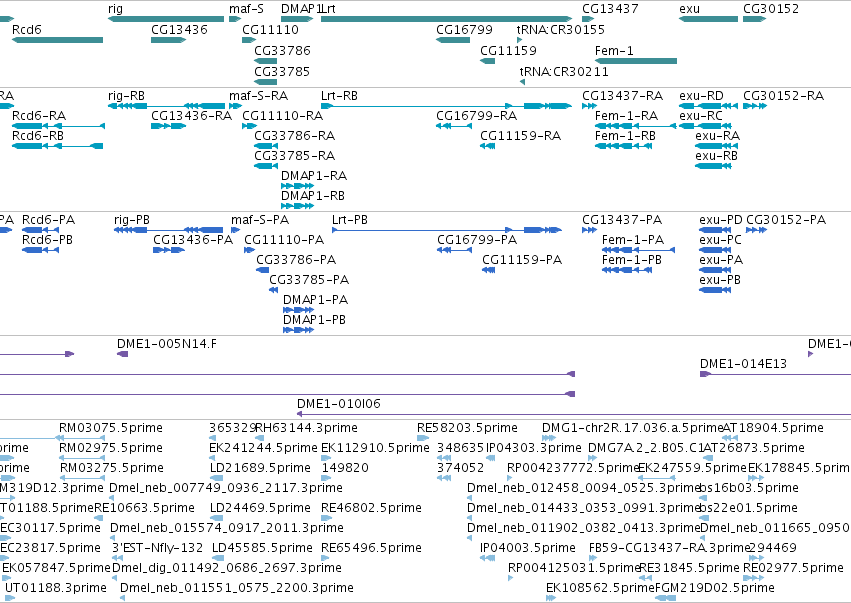Click the CG16799 gene label
851x603 pixels.
(464, 29)
